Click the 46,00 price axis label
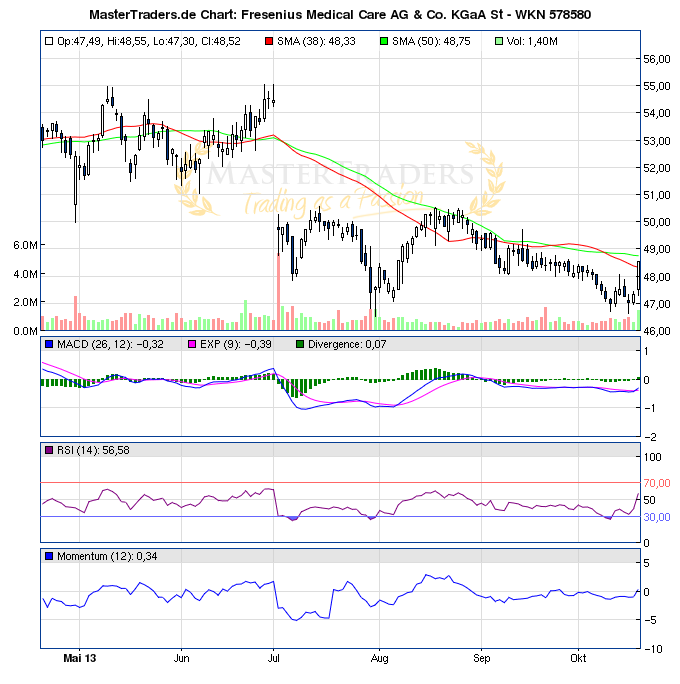 click(x=657, y=331)
